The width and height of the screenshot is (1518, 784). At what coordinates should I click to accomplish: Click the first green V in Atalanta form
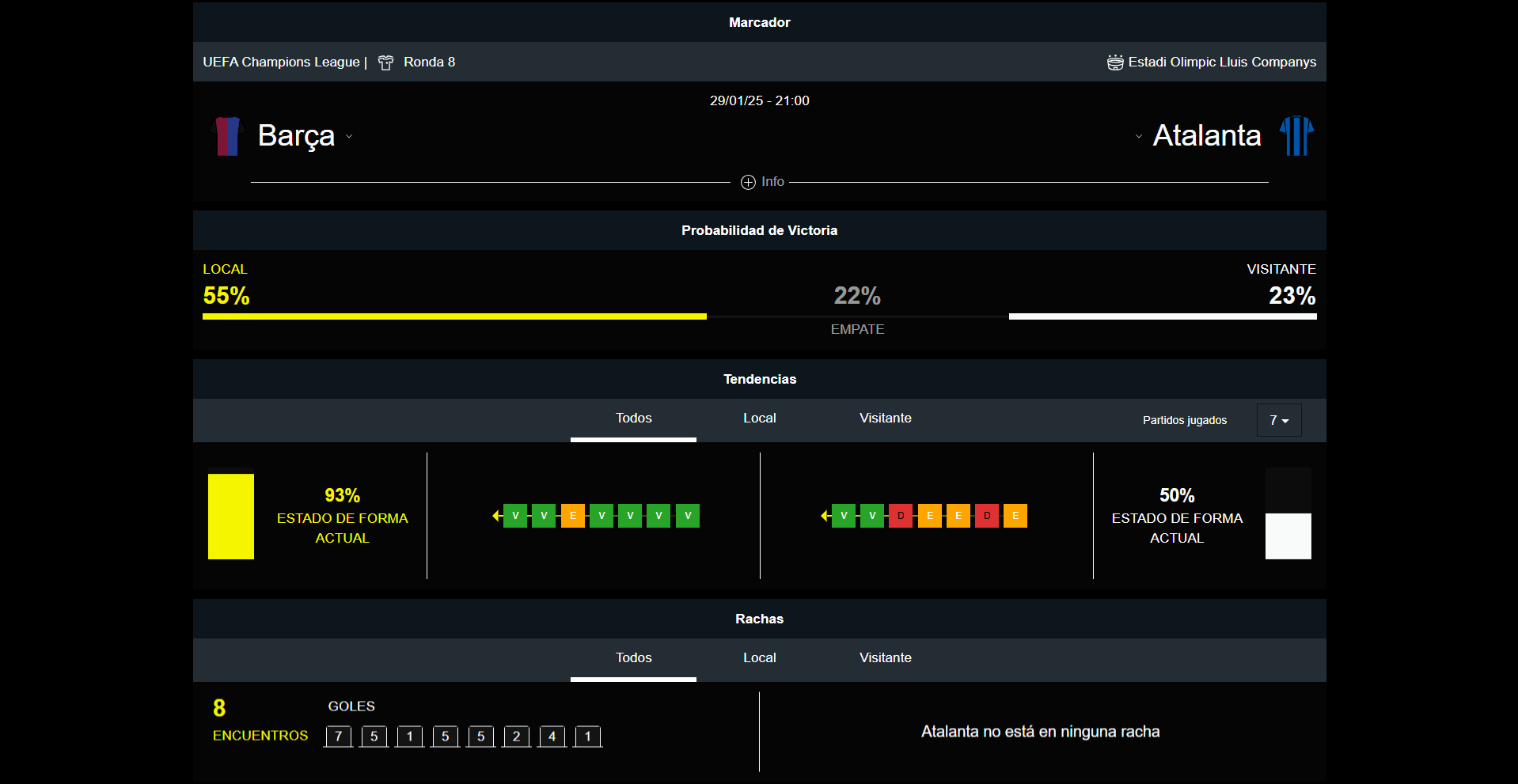pos(844,516)
